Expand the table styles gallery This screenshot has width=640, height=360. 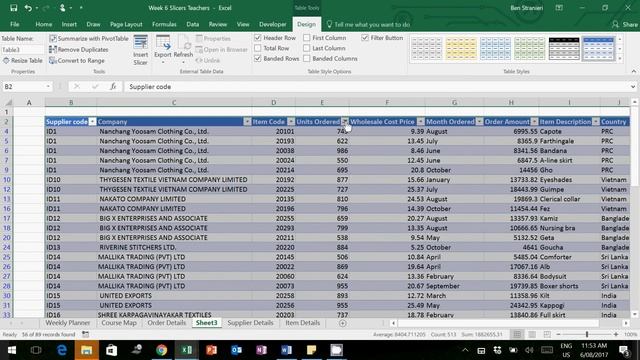(620, 58)
